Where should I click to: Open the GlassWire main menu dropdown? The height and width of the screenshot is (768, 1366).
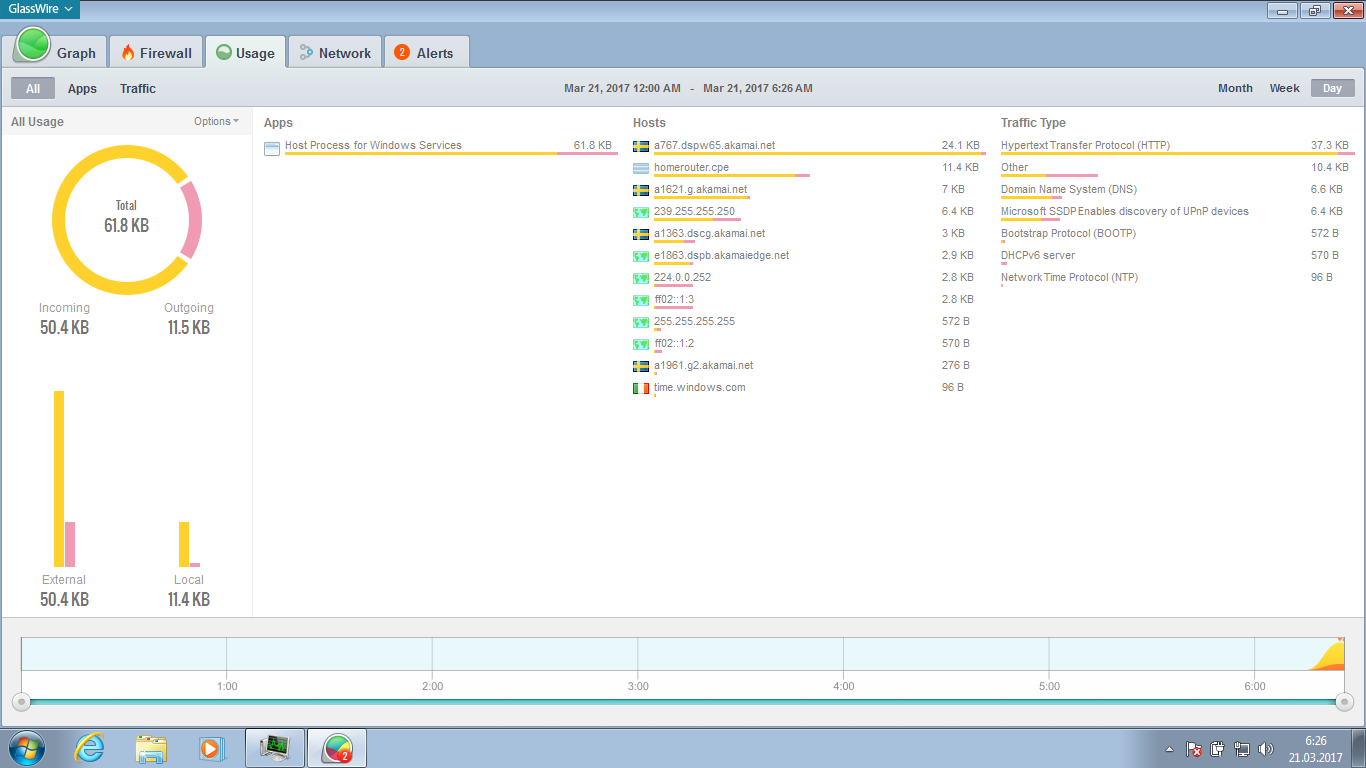pyautogui.click(x=41, y=9)
